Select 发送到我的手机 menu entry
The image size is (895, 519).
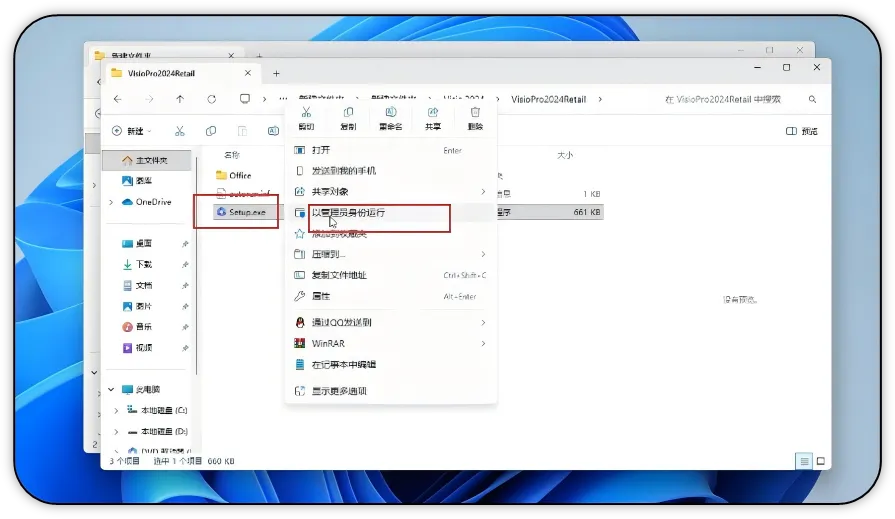point(391,171)
